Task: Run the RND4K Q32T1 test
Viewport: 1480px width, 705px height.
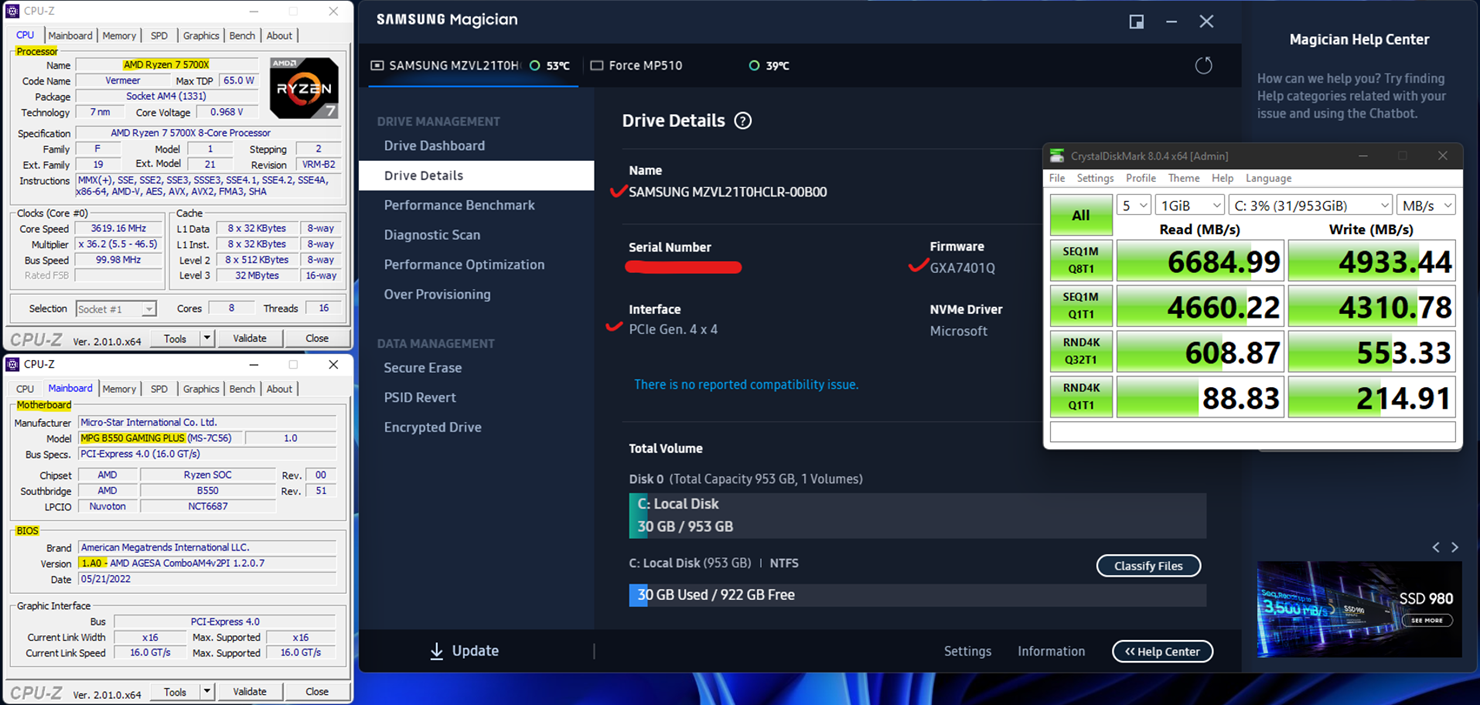Action: (x=1081, y=352)
